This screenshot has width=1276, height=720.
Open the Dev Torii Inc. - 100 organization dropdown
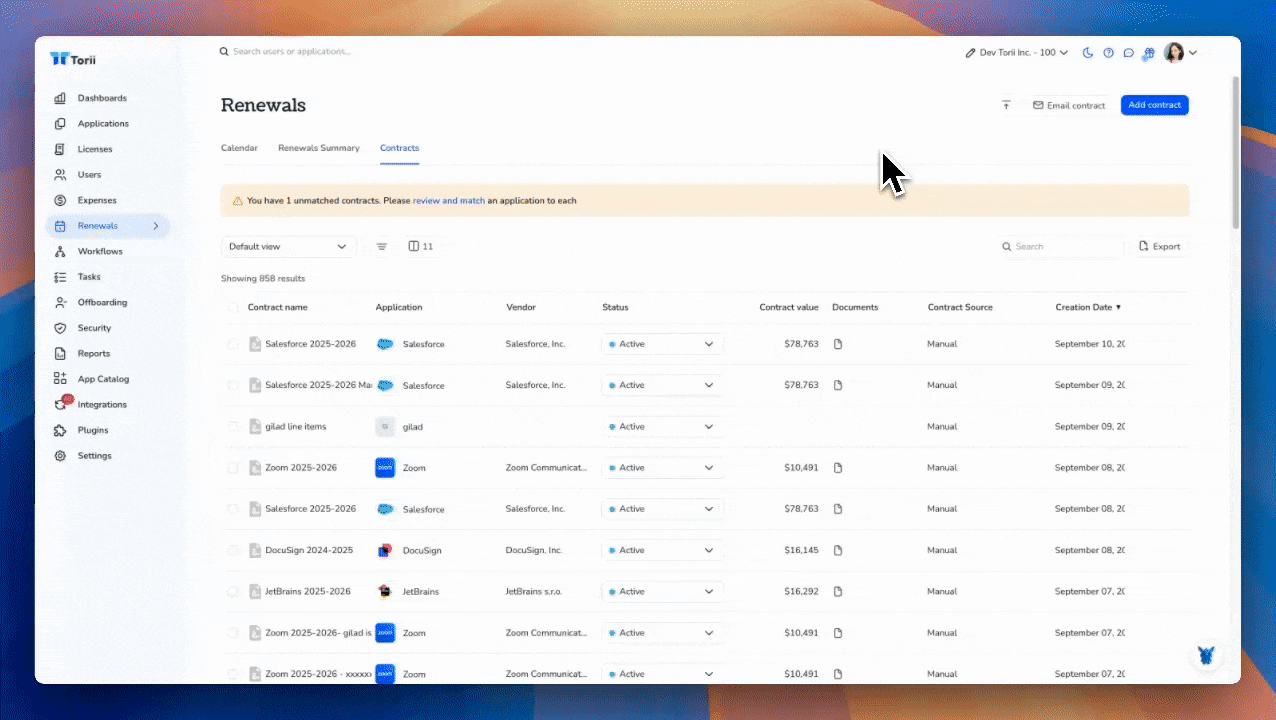tap(1016, 53)
